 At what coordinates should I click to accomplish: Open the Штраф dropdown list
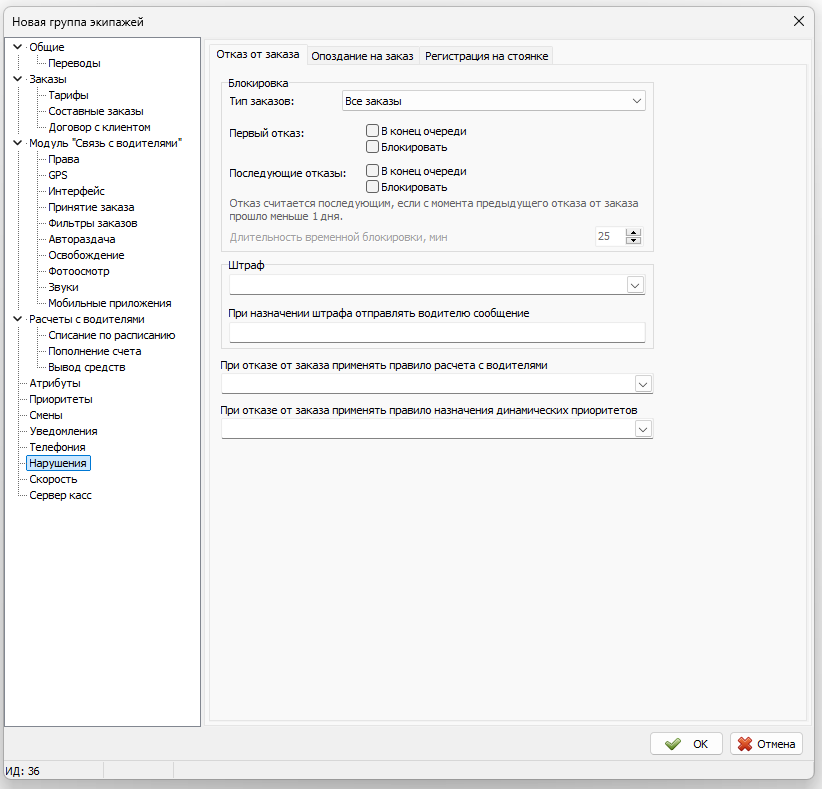pos(635,285)
